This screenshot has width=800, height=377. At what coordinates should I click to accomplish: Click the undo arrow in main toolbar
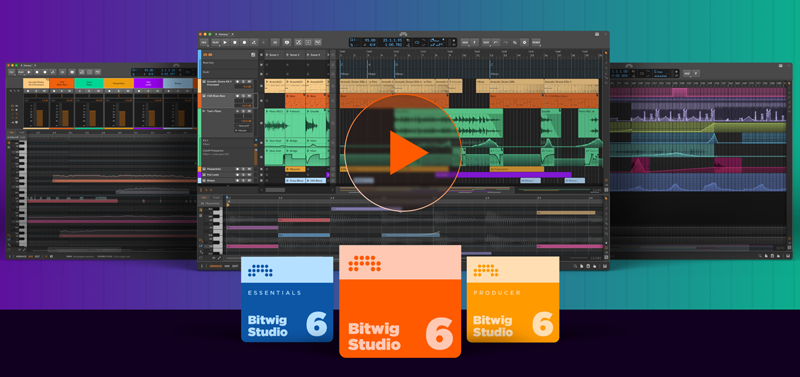tap(496, 42)
